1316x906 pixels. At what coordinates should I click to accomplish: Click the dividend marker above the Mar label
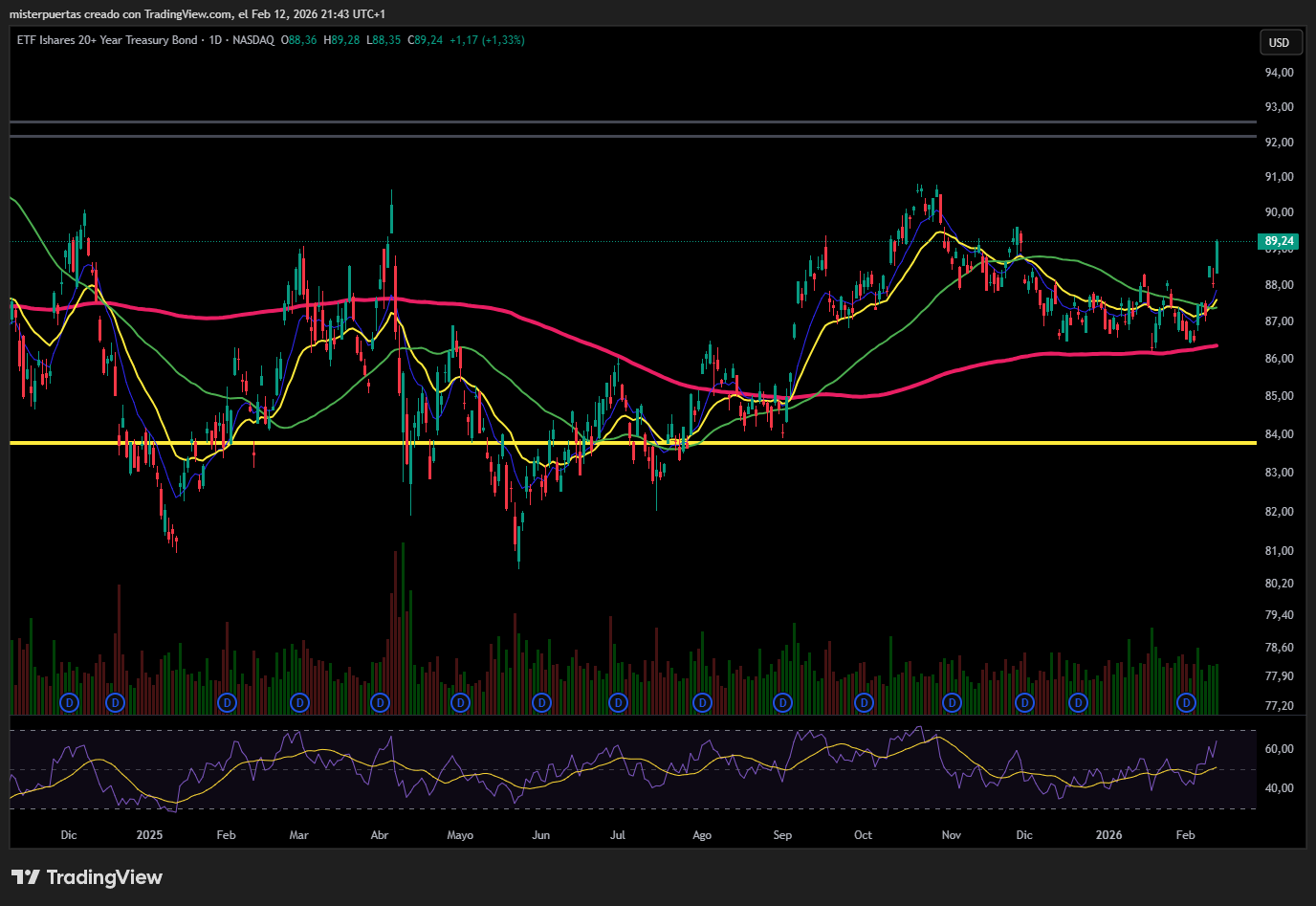pos(299,702)
